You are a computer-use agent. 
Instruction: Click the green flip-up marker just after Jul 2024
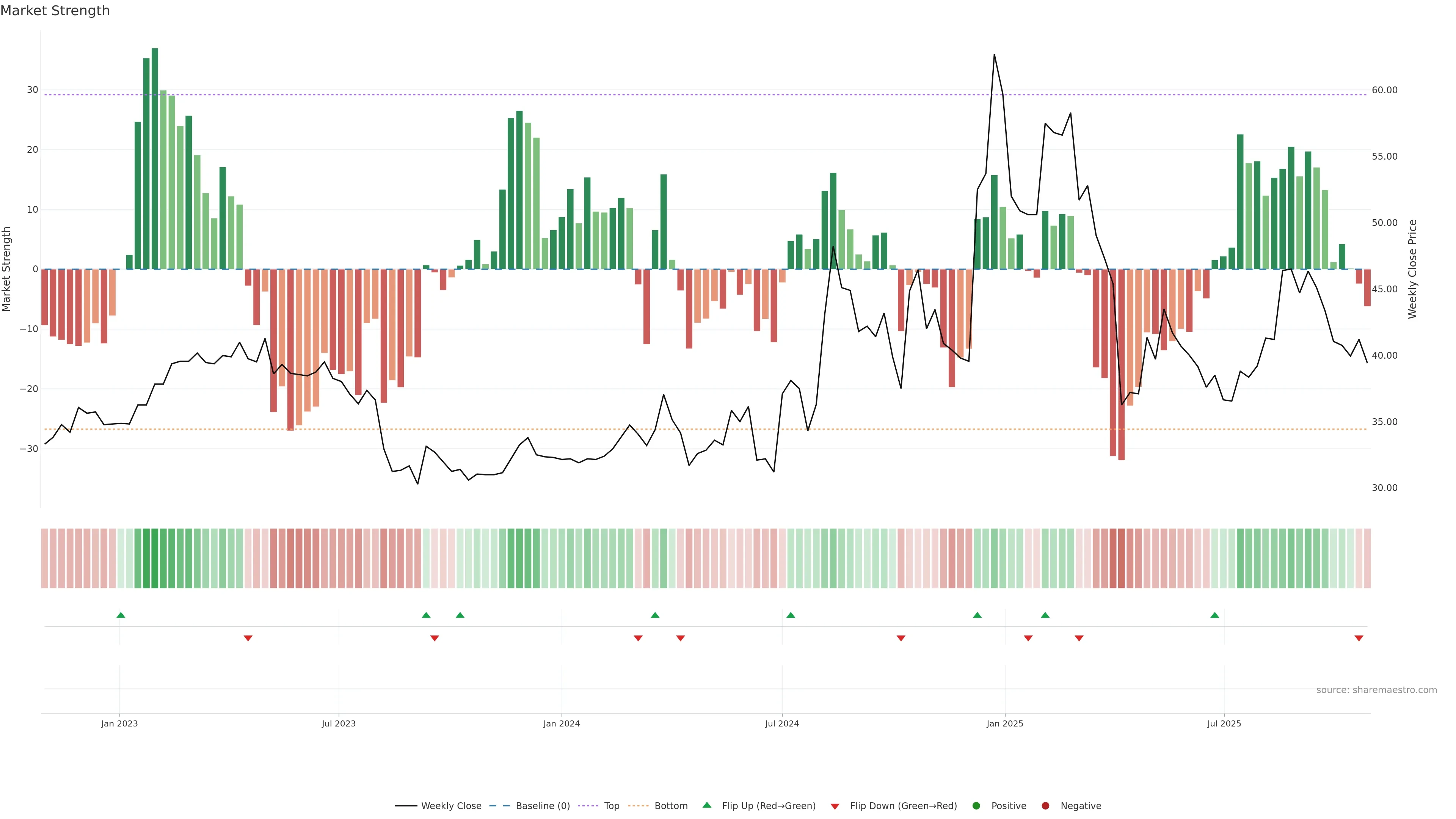(x=791, y=615)
